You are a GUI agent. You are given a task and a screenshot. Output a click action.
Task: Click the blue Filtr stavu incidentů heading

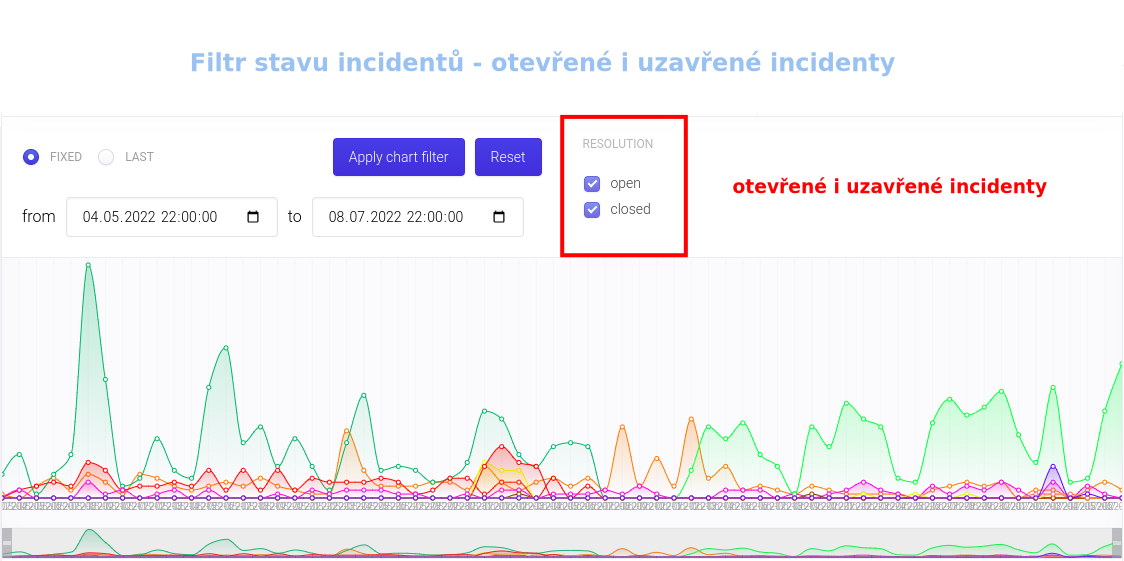[x=542, y=63]
